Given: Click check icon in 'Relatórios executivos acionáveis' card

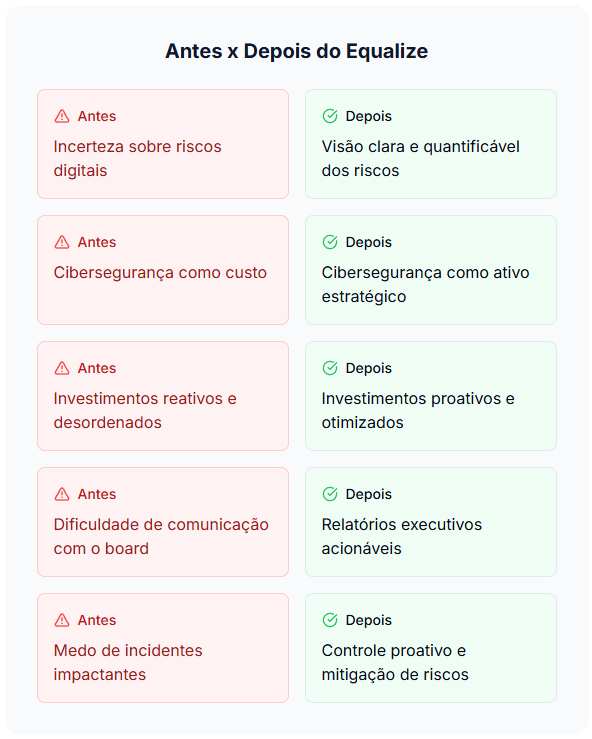Looking at the screenshot, I should [x=330, y=494].
